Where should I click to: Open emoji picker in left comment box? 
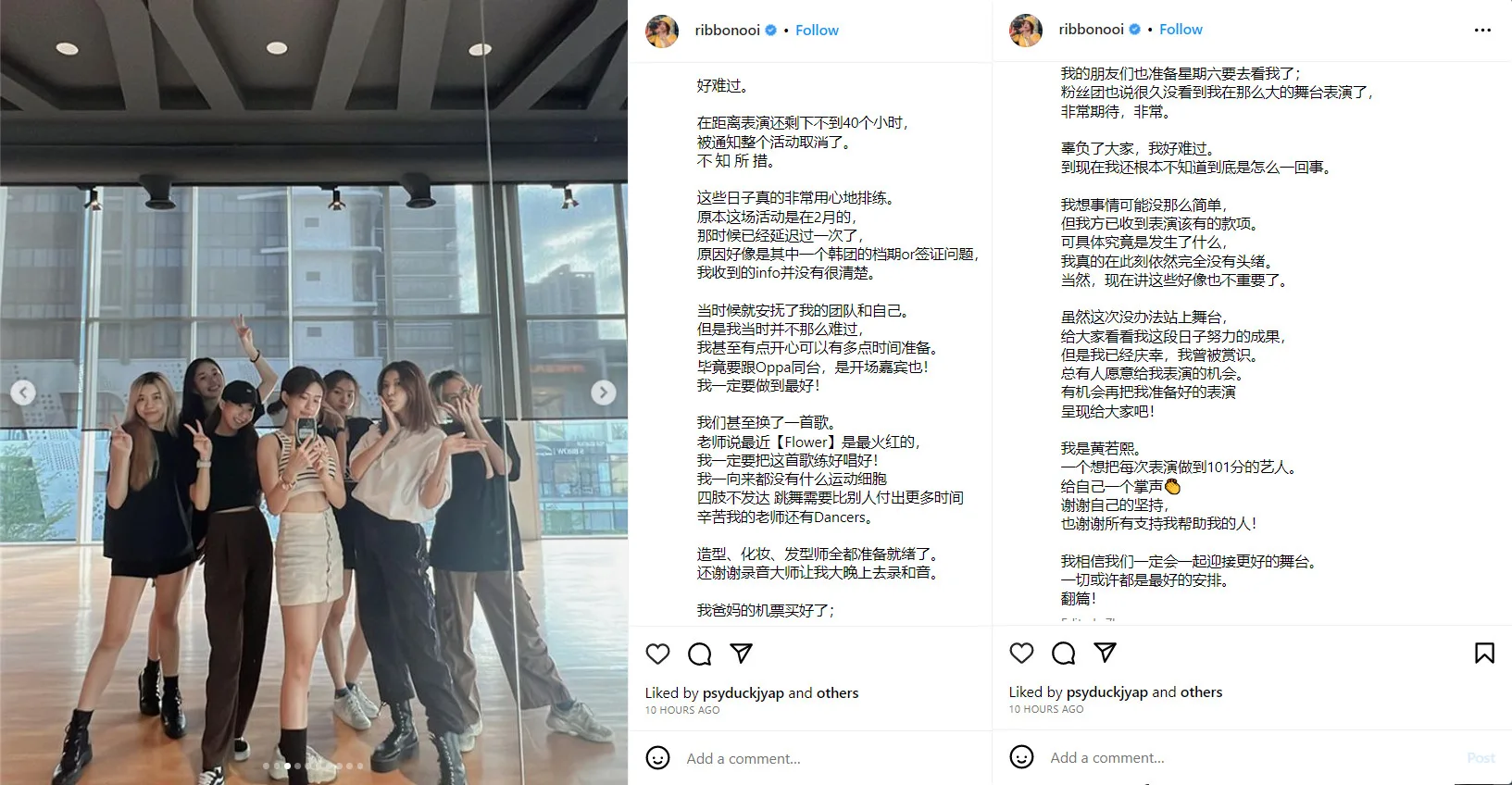point(657,758)
